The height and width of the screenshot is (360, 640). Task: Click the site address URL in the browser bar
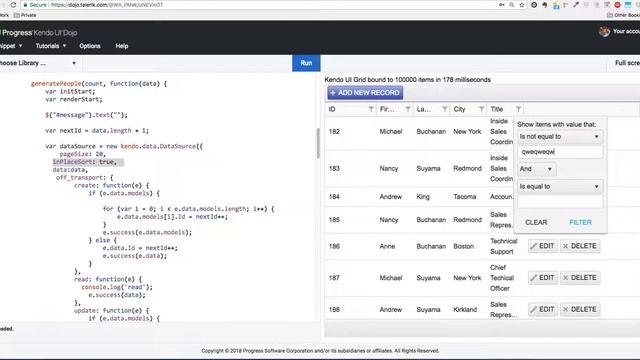point(107,5)
